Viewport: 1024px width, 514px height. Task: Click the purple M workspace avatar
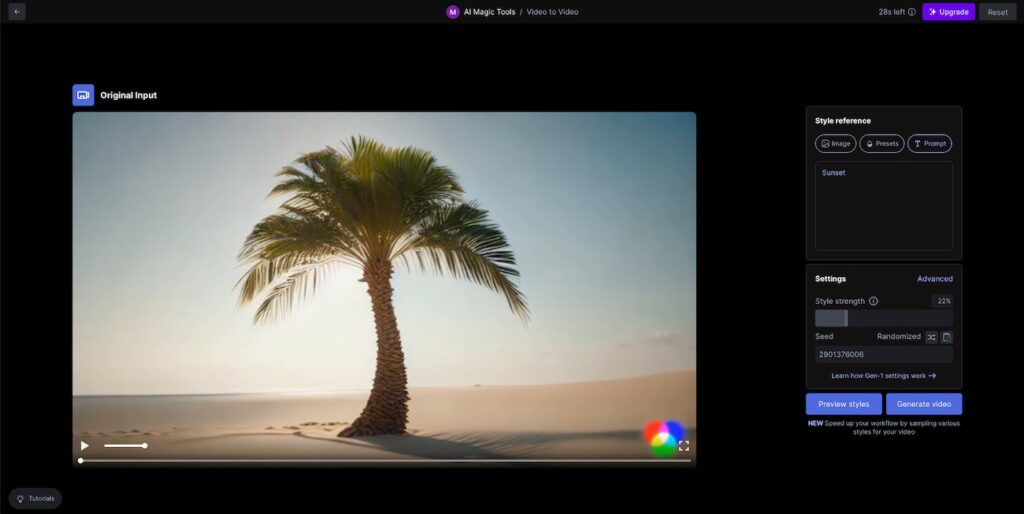tap(453, 12)
